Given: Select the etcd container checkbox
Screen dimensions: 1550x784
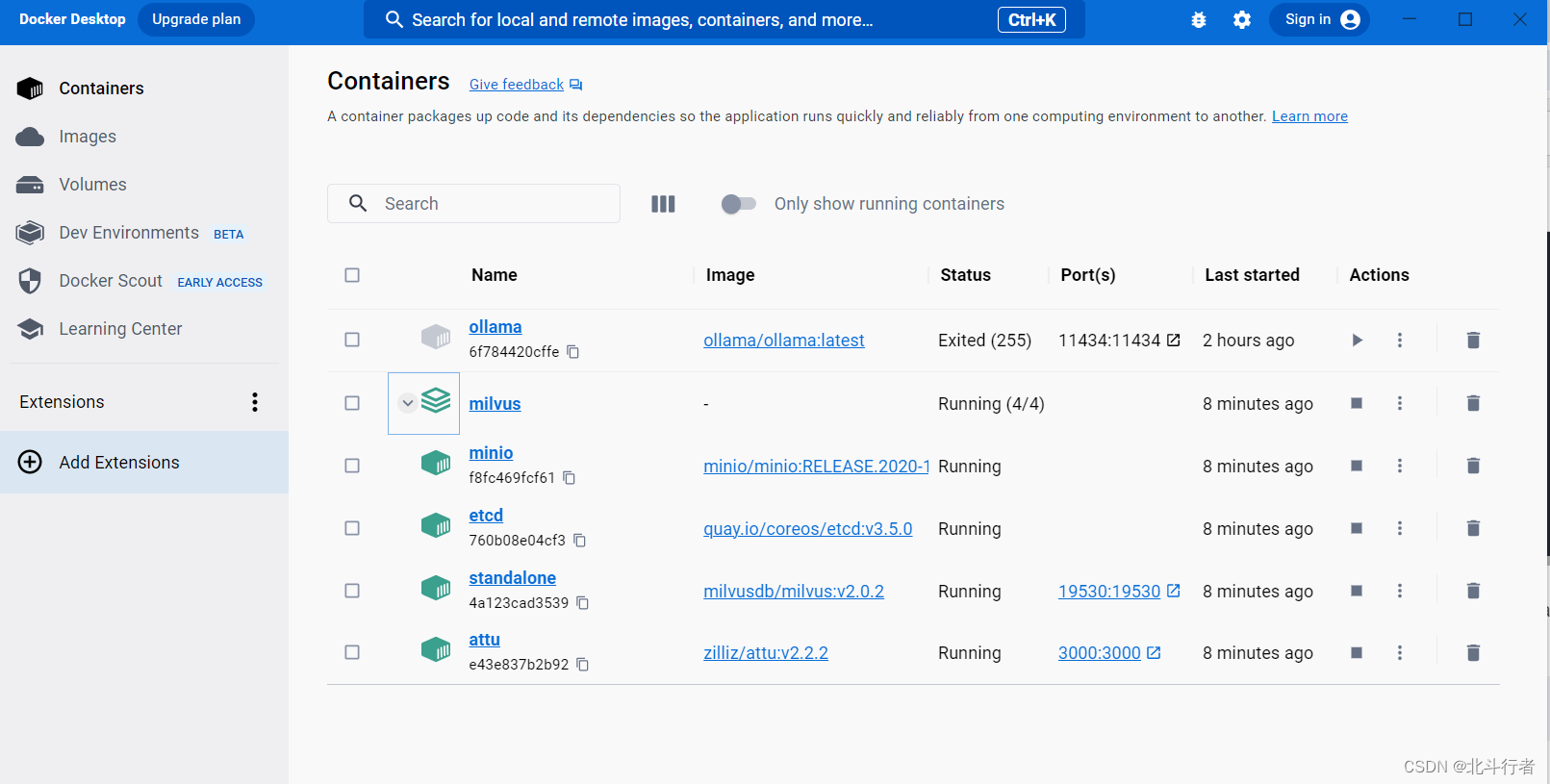Looking at the screenshot, I should point(352,528).
